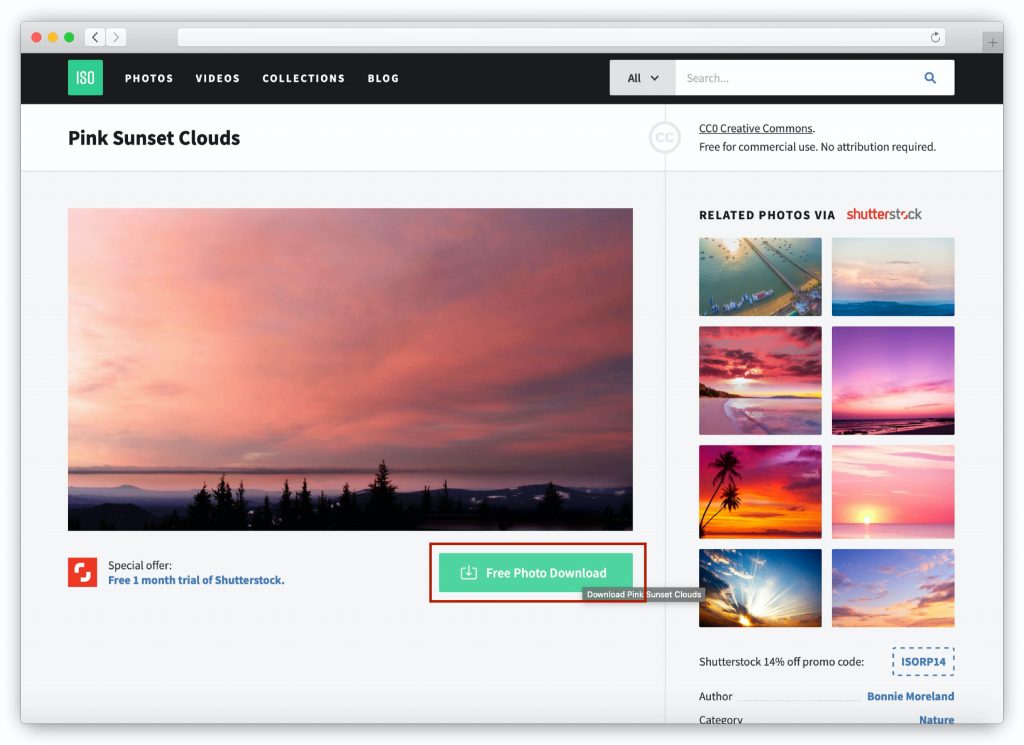Close the browser window with red button
This screenshot has width=1024, height=745.
coord(37,37)
